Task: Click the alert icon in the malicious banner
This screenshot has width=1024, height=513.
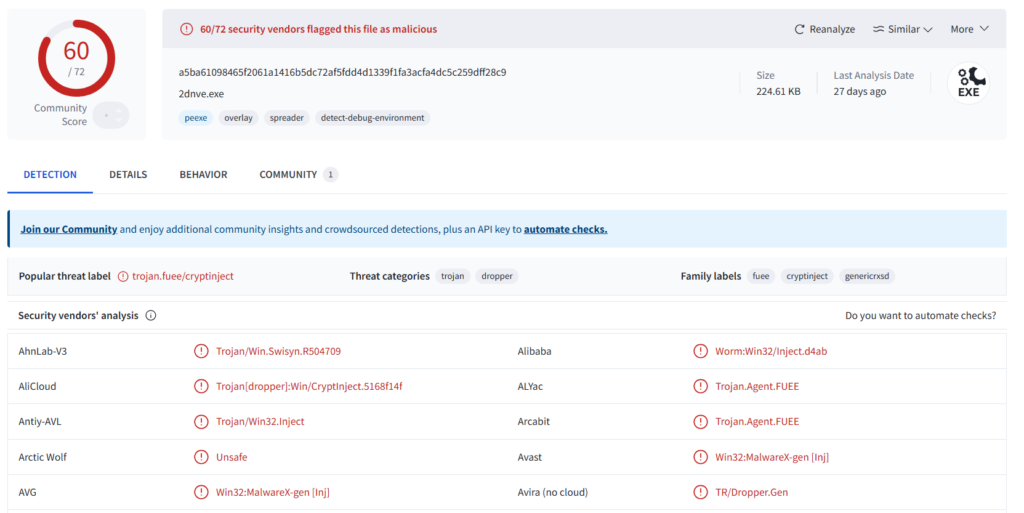Action: point(186,30)
